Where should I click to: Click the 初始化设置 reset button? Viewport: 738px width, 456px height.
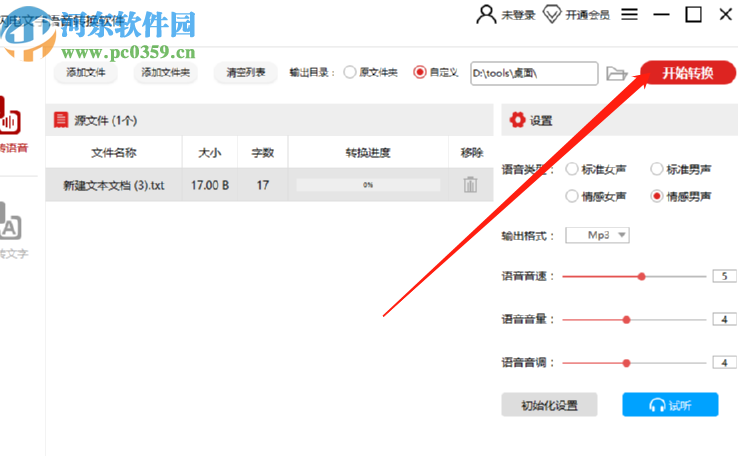549,405
